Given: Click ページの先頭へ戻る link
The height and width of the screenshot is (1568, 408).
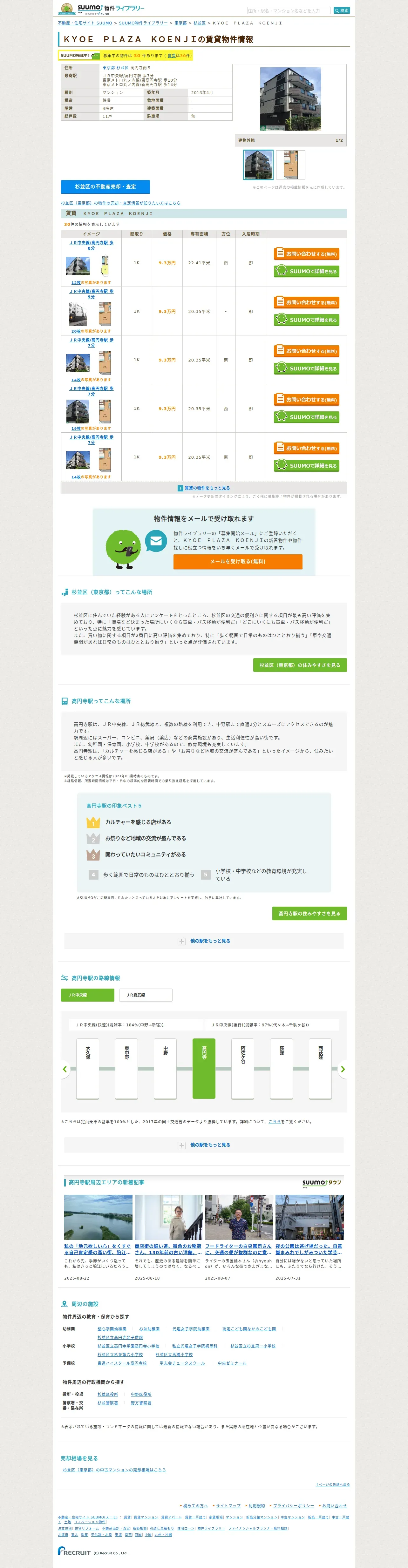Looking at the screenshot, I should 333,1484.
